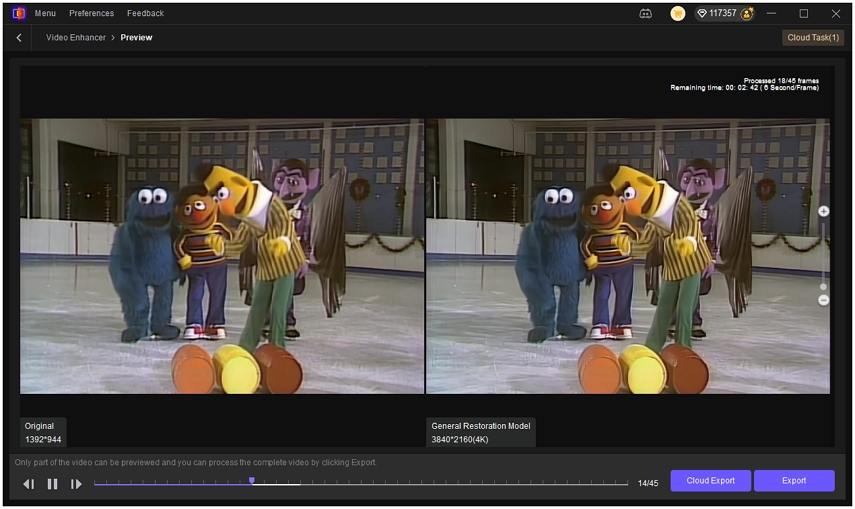Click the processed frames status text
Screen dimensions: 855x509
pyautogui.click(x=781, y=80)
